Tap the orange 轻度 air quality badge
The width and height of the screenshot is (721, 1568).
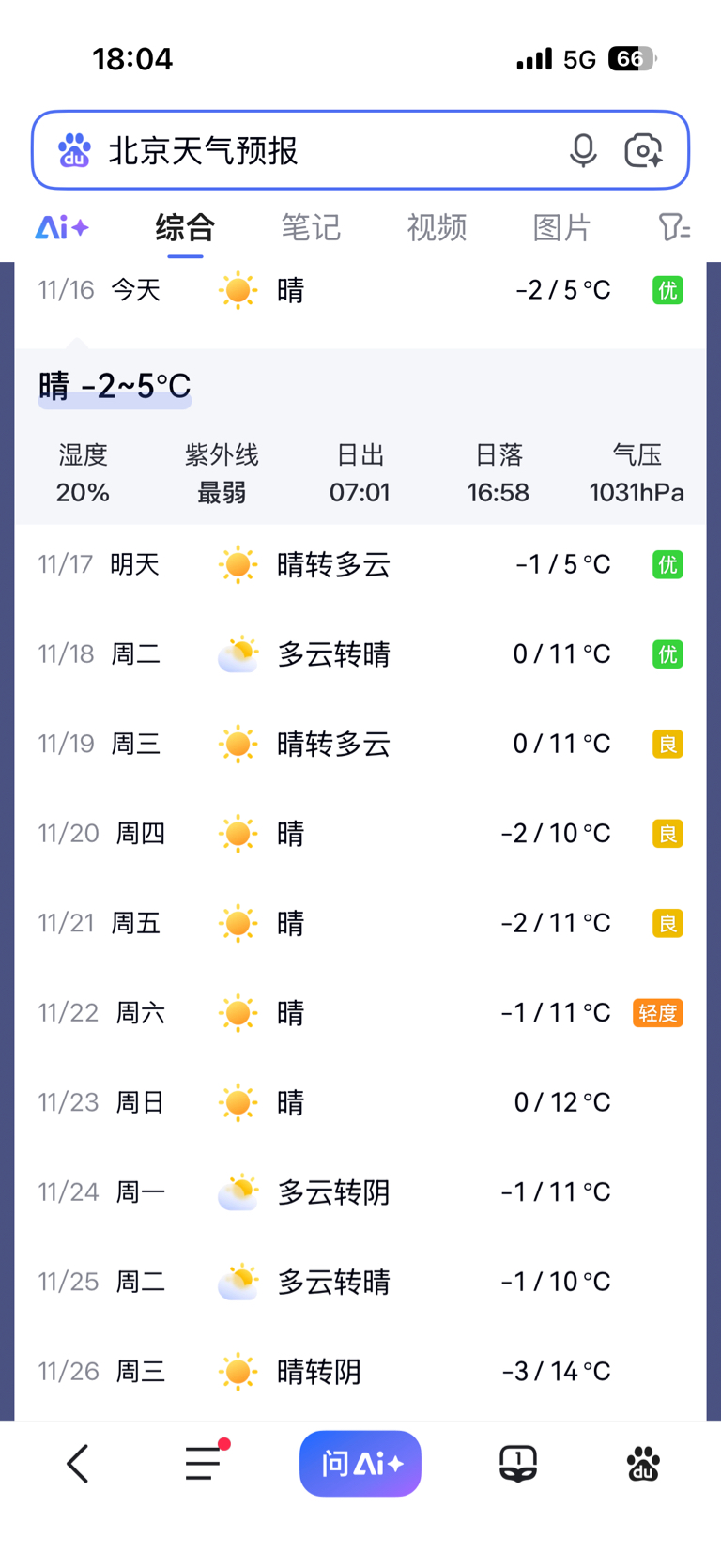tap(657, 1013)
